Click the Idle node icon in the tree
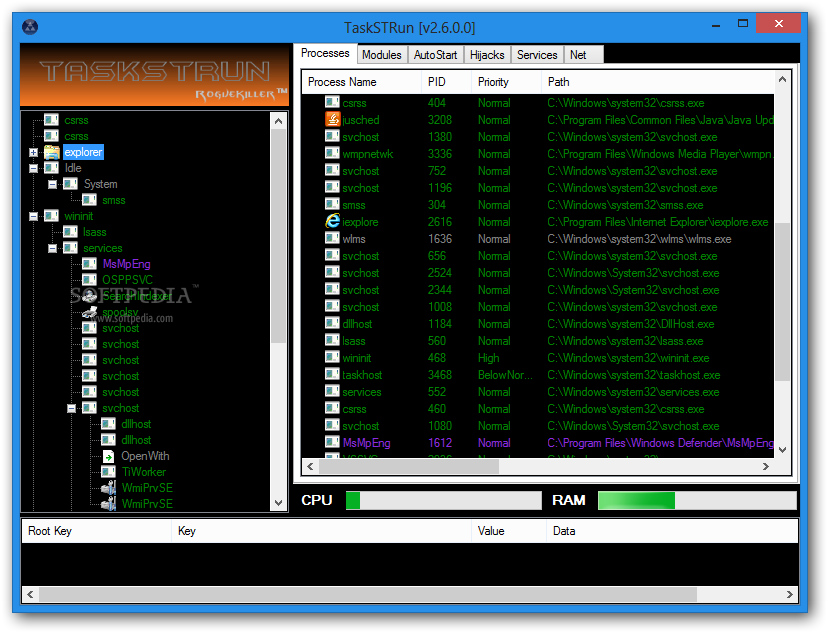 (x=51, y=168)
